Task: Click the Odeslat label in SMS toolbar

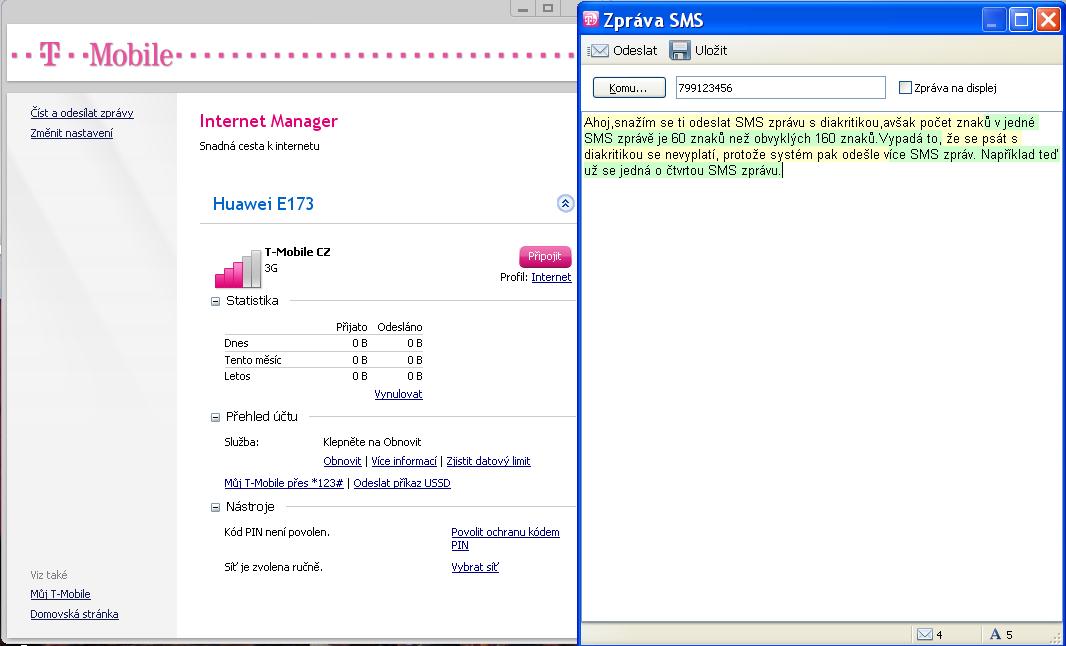Action: click(635, 50)
